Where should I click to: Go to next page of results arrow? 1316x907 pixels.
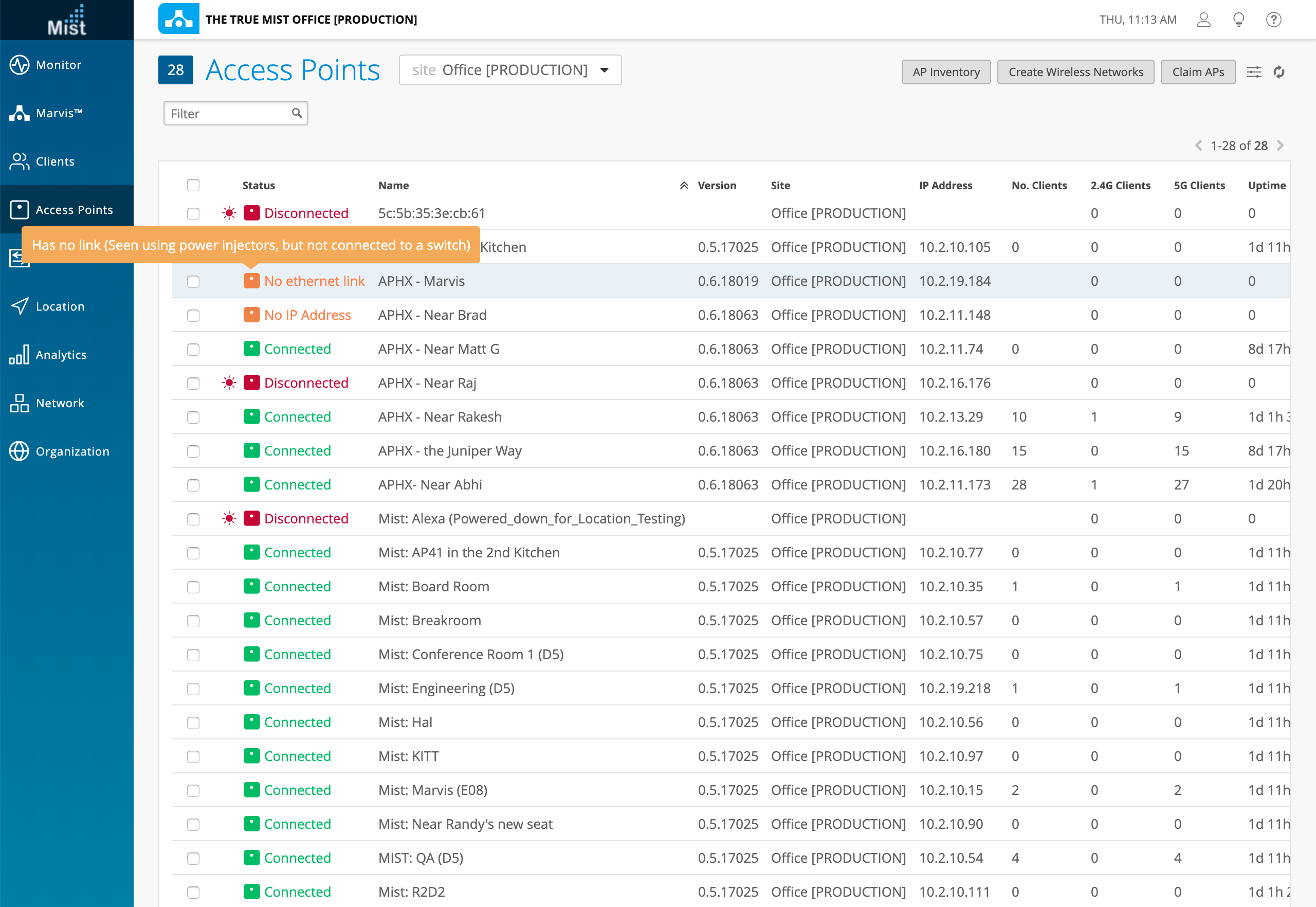1280,146
